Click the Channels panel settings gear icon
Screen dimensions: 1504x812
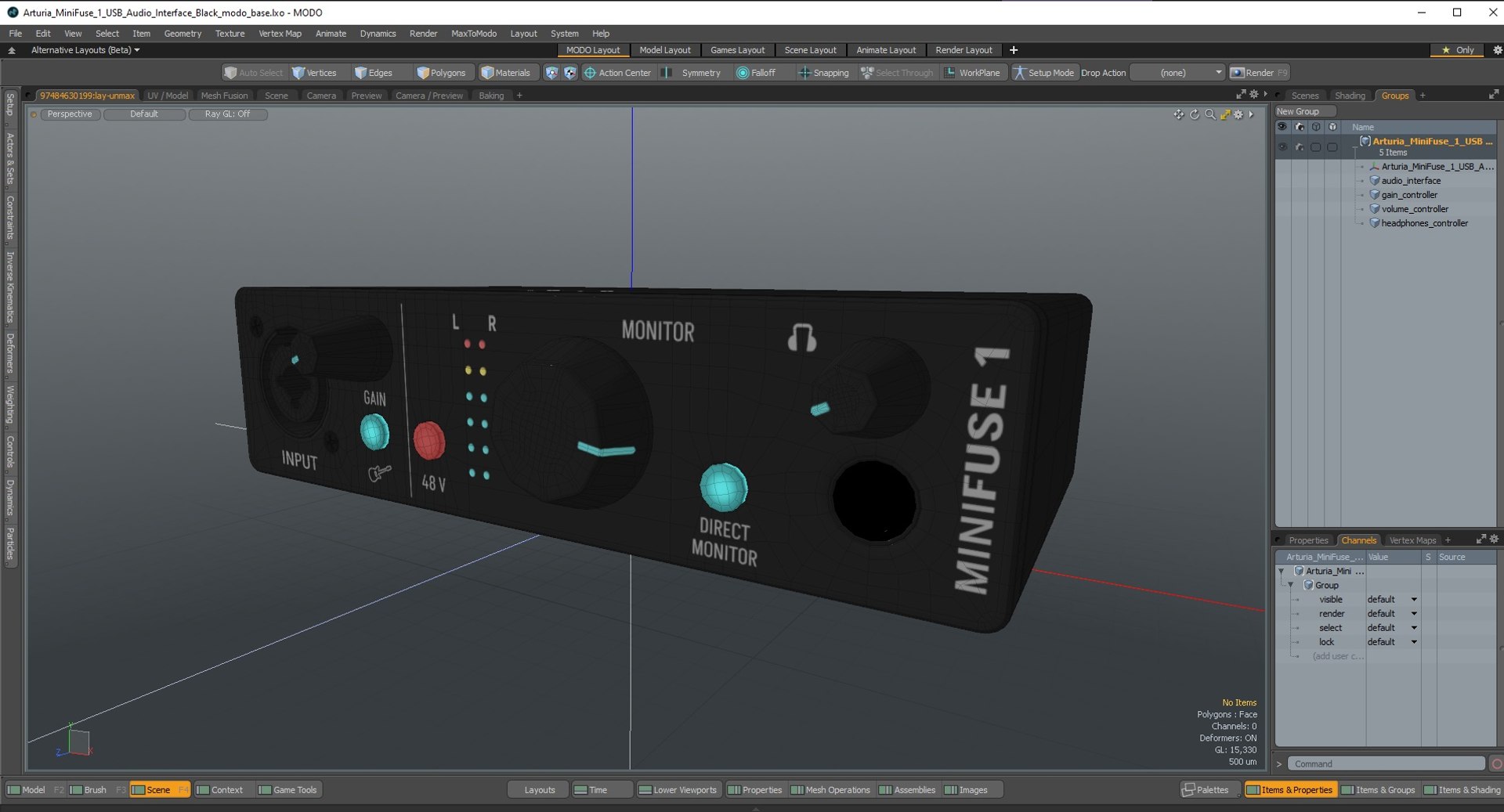pos(1494,540)
